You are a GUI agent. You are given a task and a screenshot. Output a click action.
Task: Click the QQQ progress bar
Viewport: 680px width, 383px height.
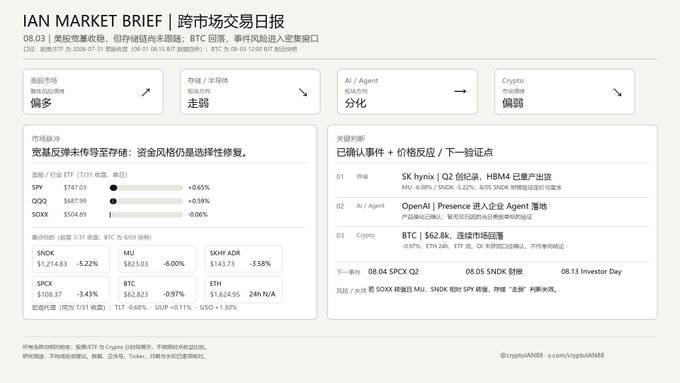pyautogui.click(x=146, y=201)
